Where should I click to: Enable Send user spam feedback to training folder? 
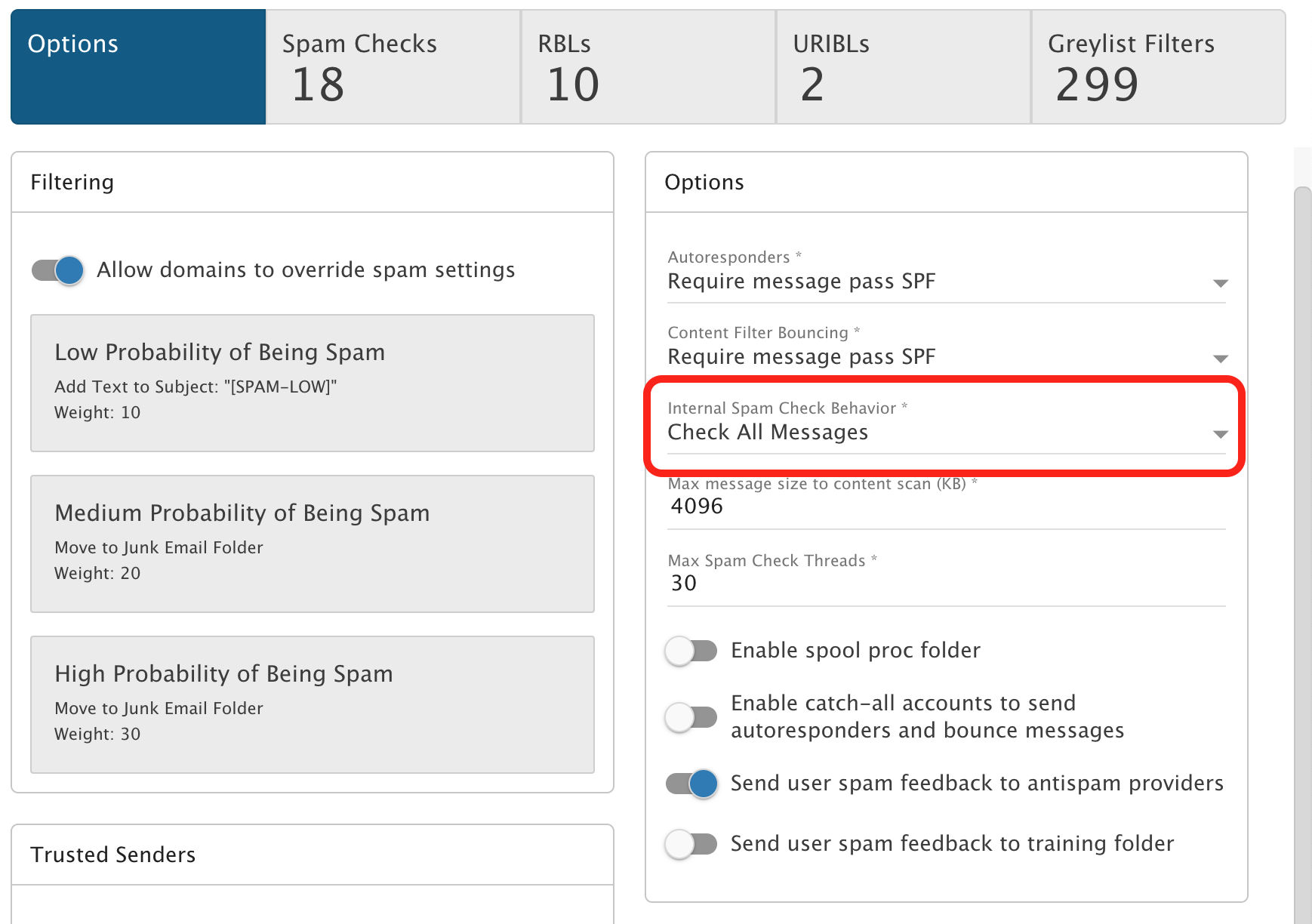[x=691, y=844]
